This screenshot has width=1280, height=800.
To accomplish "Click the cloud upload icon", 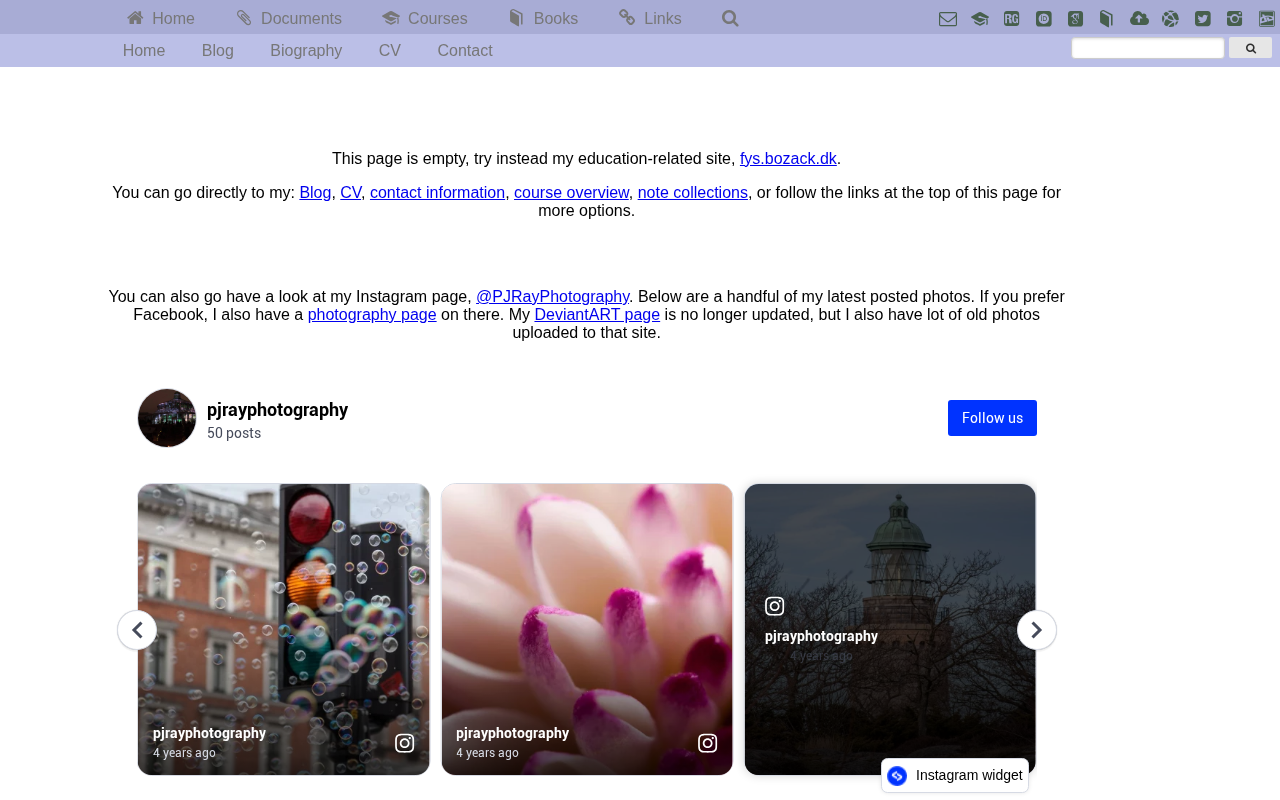I will coord(1139,19).
